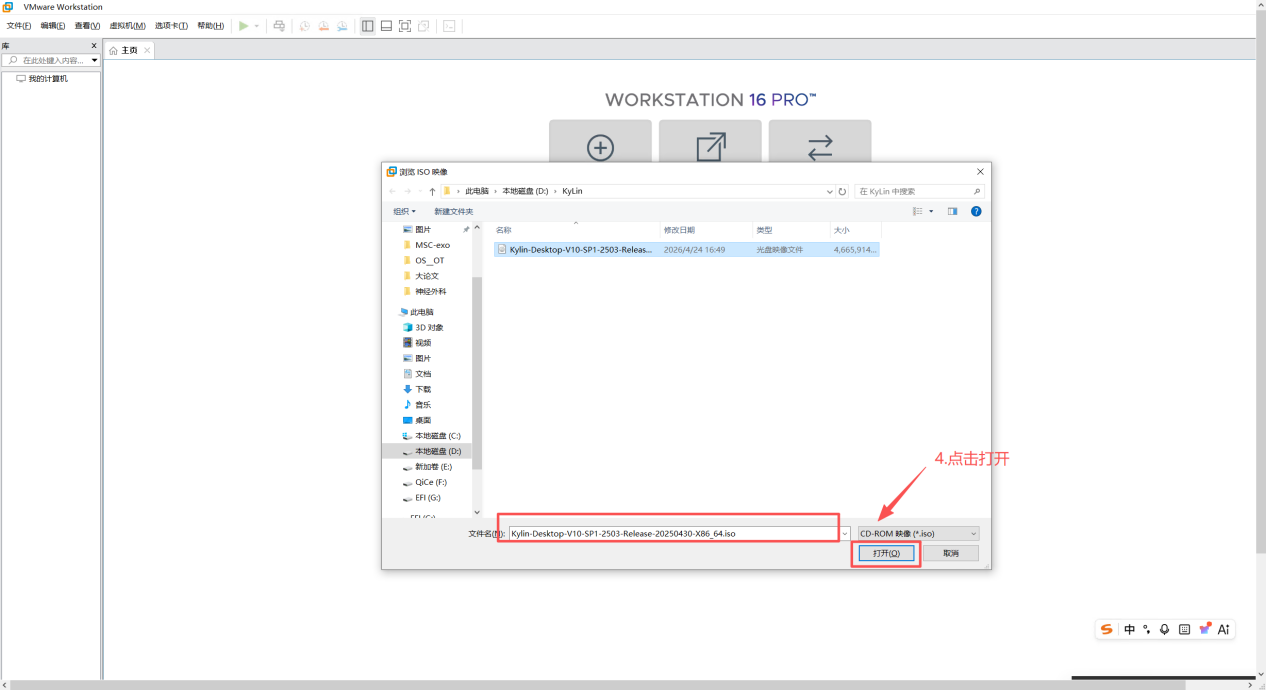Click the enter full screen mode icon
1266x690 pixels.
405,26
